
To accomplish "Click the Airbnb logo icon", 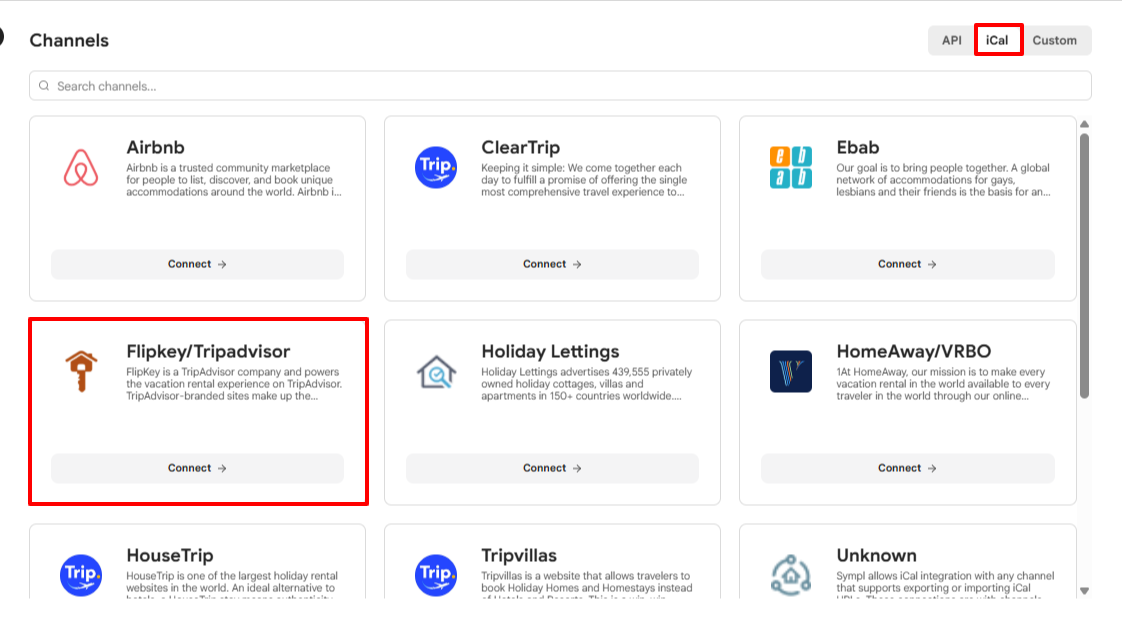I will (x=81, y=168).
